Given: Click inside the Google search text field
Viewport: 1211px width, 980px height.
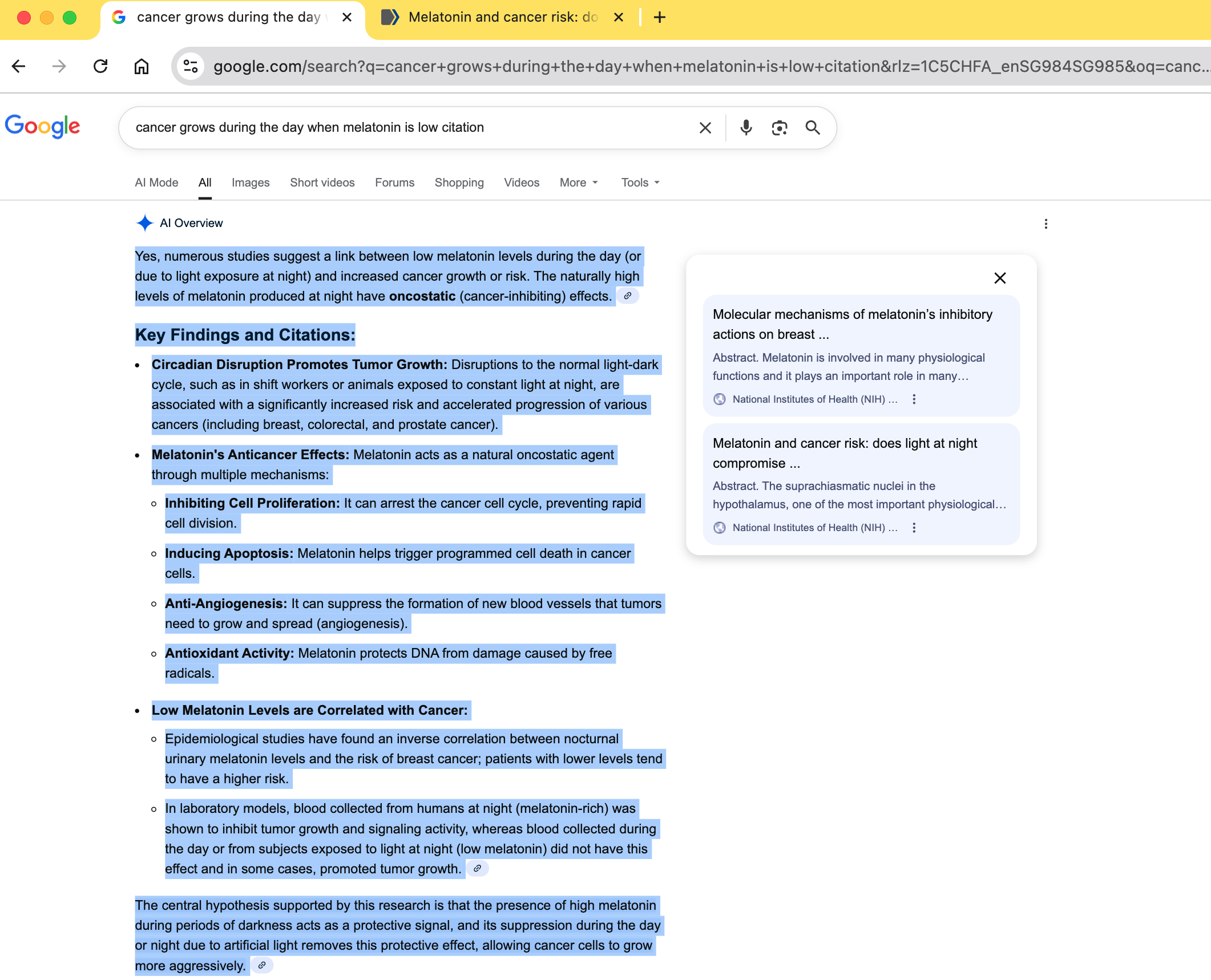Looking at the screenshot, I should (x=399, y=127).
